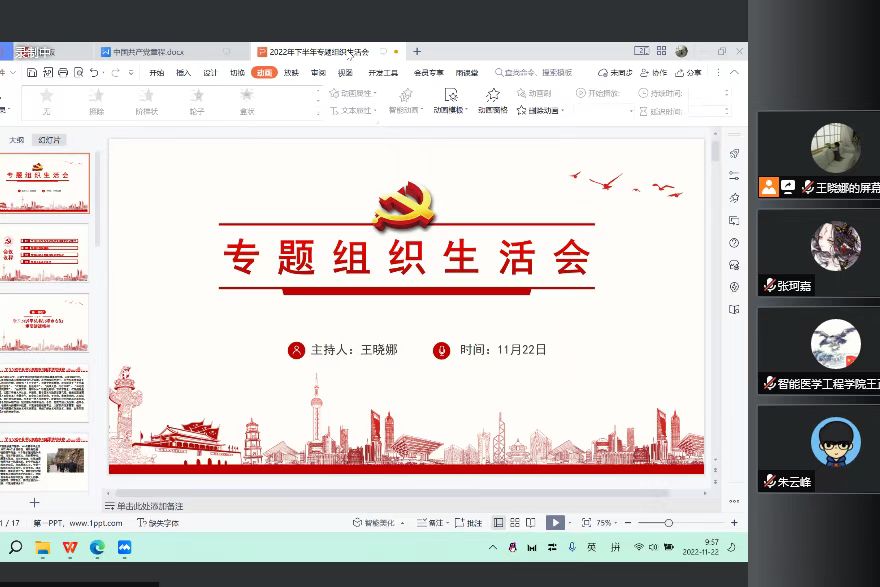The width and height of the screenshot is (880, 587).
Task: Open slide sorter grid view
Action: pyautogui.click(x=515, y=523)
